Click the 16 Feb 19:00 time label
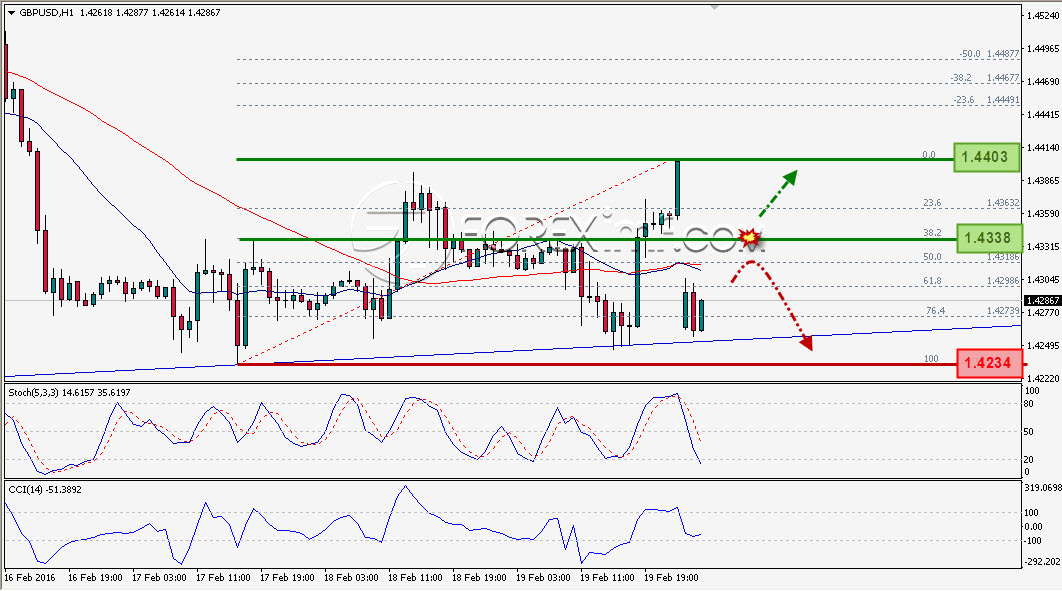Image resolution: width=1062 pixels, height=591 pixels. click(95, 577)
